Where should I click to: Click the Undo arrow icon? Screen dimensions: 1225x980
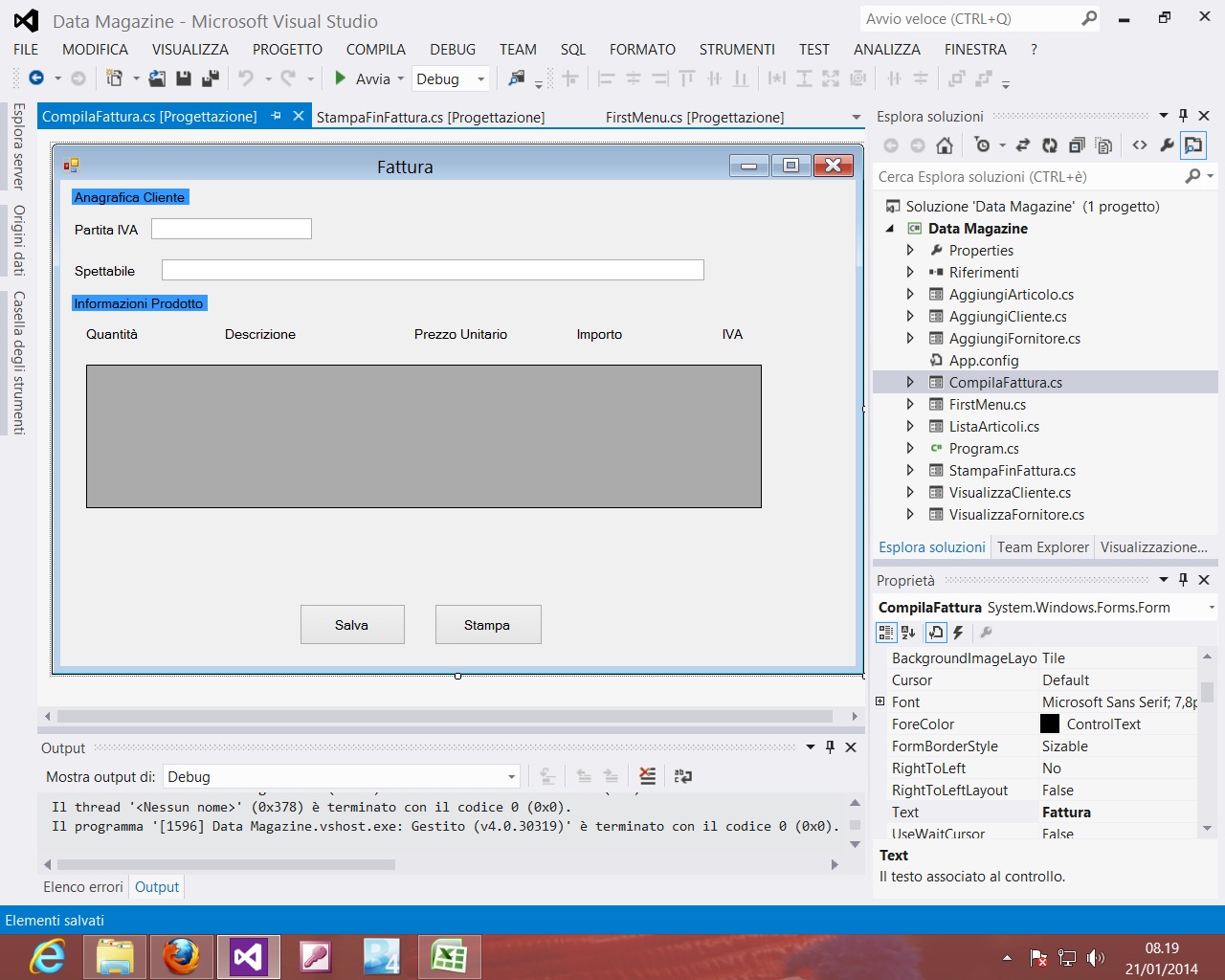click(x=246, y=78)
